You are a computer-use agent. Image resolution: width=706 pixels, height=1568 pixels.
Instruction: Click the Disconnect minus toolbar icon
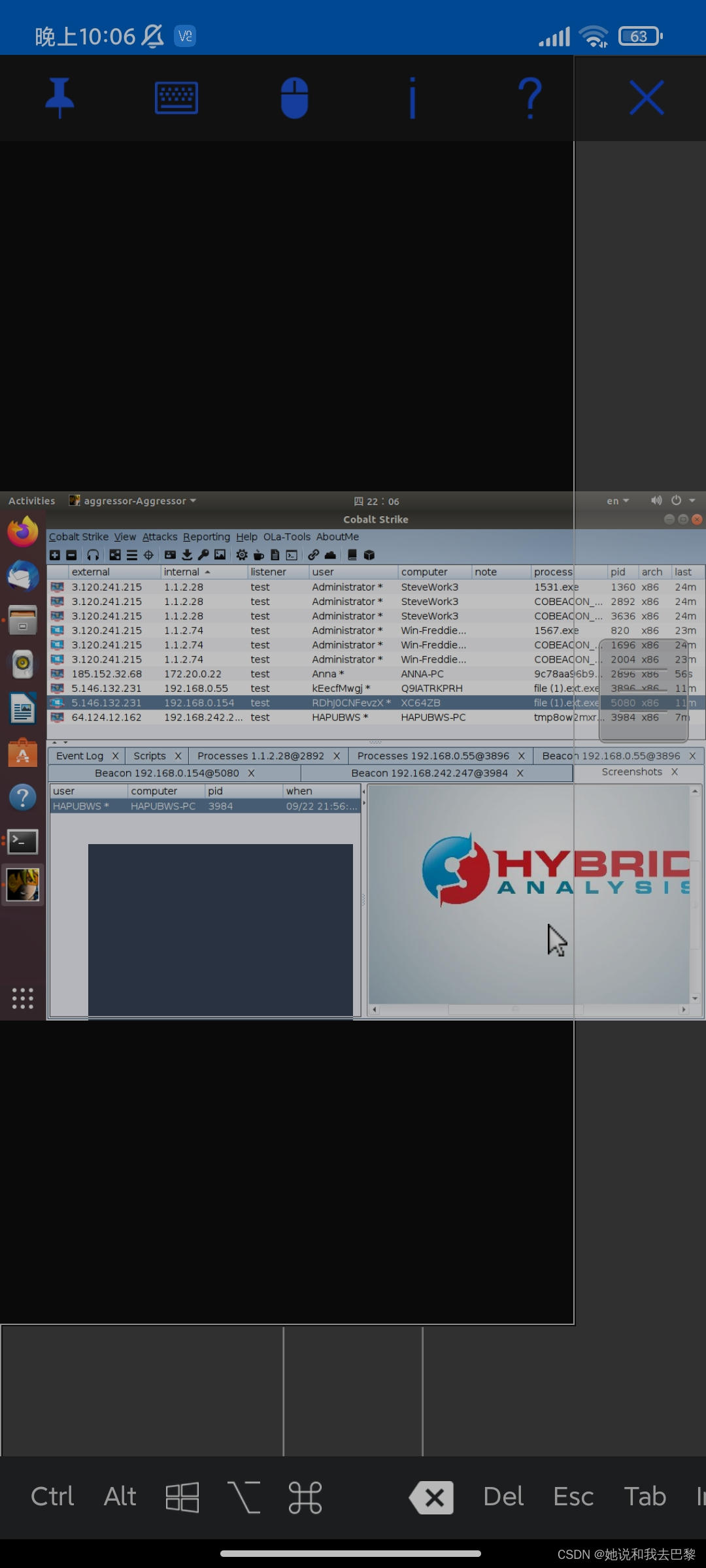coord(71,555)
